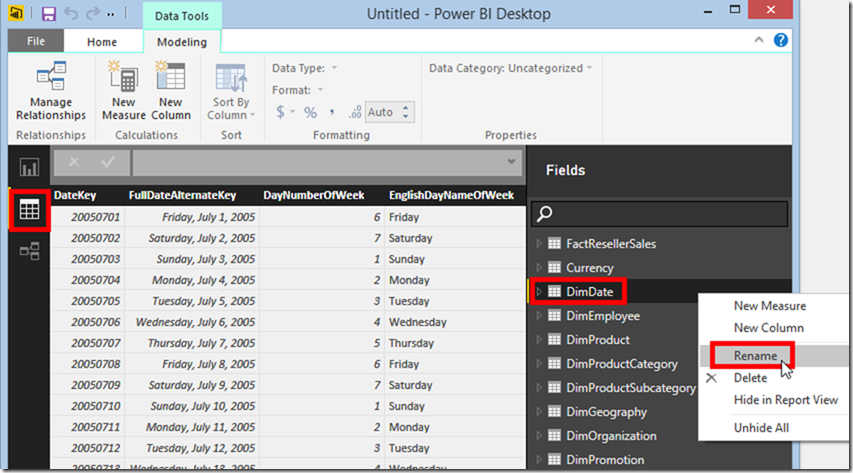Collapse the ribbon with the up chevron
The height and width of the screenshot is (473, 853).
coord(759,40)
